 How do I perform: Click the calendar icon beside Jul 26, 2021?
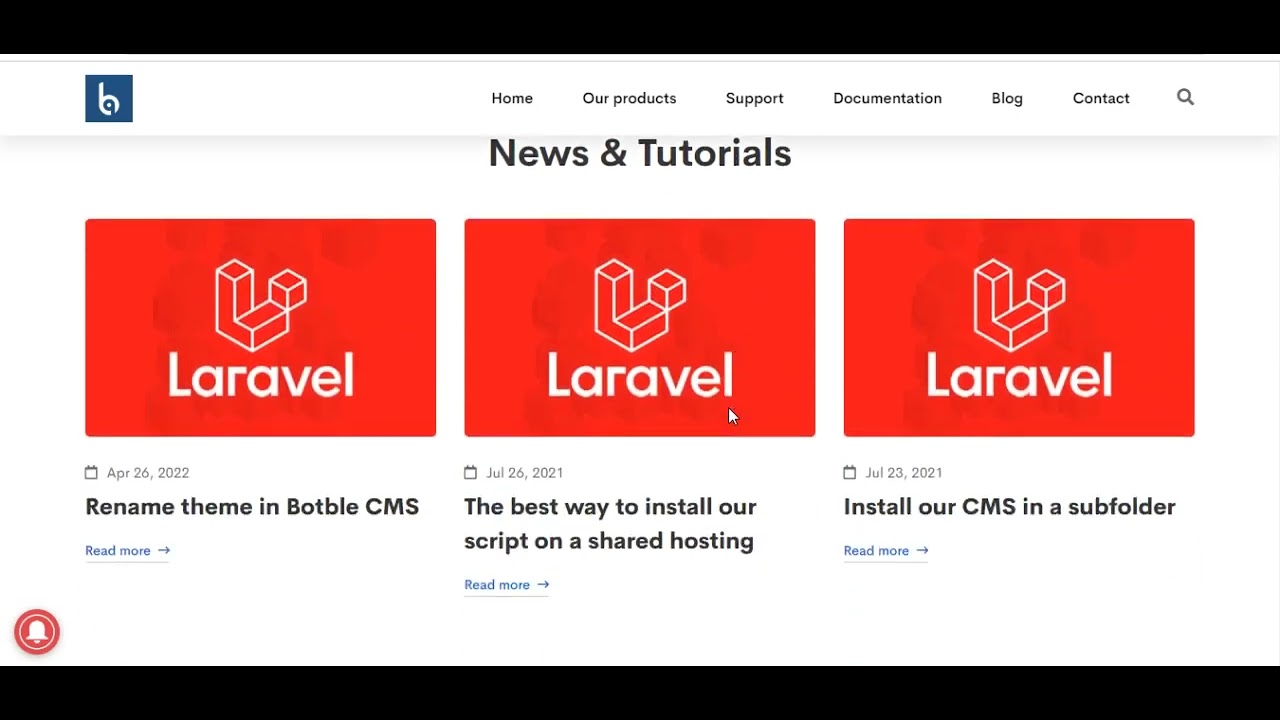click(470, 472)
